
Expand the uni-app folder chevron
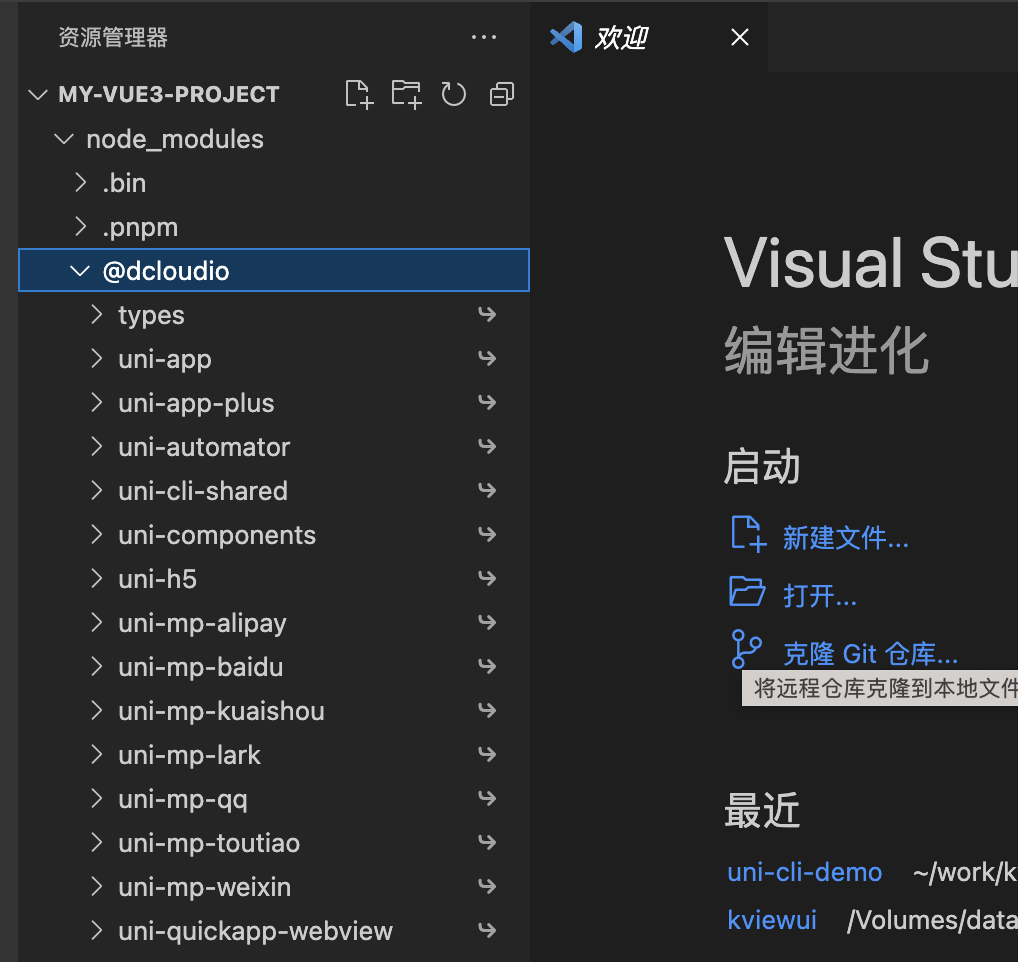tap(97, 359)
